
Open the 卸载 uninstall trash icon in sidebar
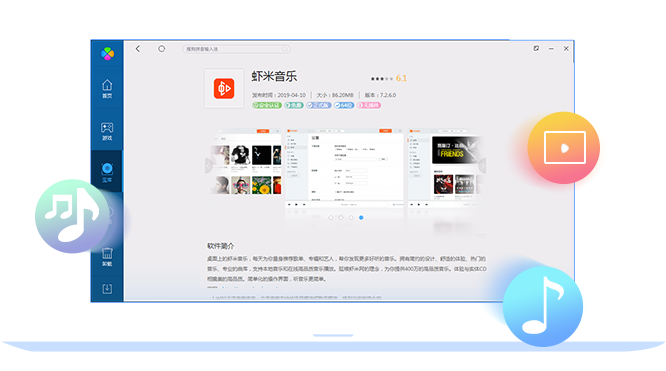tap(107, 257)
